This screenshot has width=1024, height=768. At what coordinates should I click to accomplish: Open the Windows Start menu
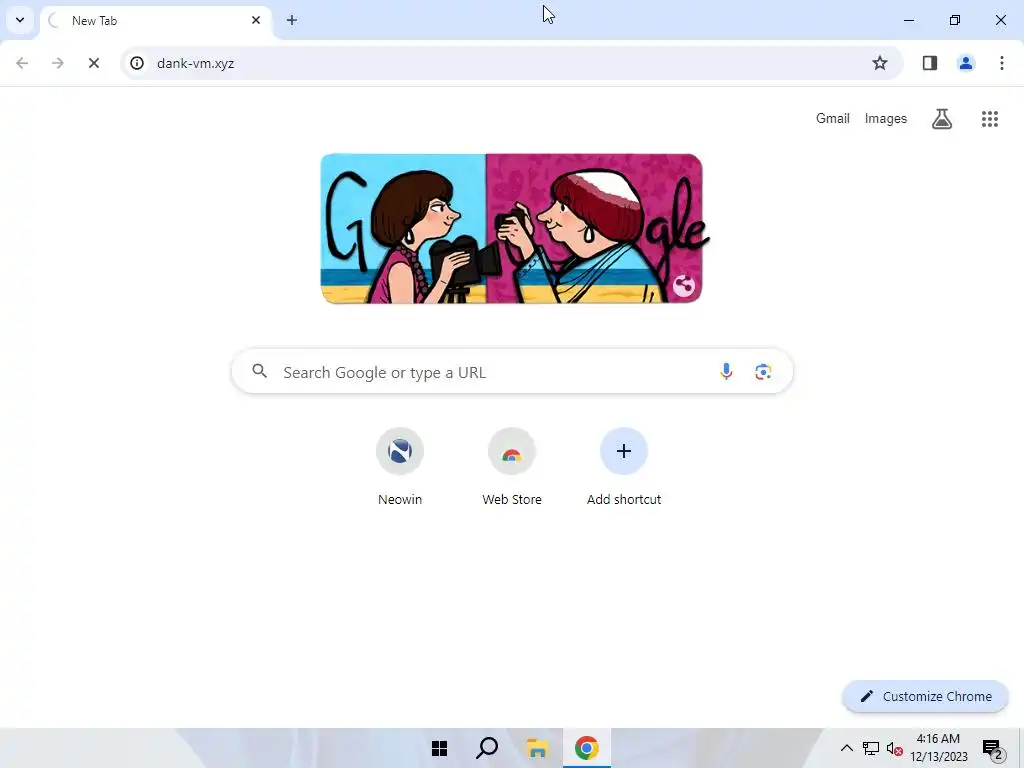440,748
